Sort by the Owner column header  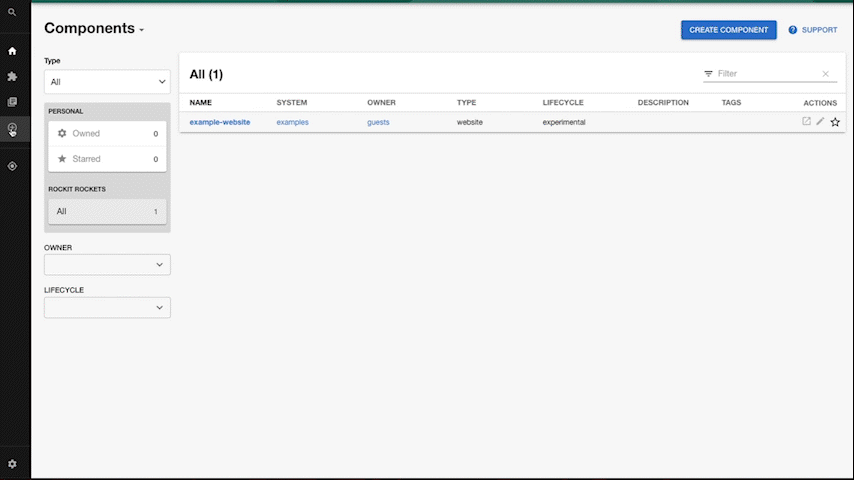(x=381, y=102)
